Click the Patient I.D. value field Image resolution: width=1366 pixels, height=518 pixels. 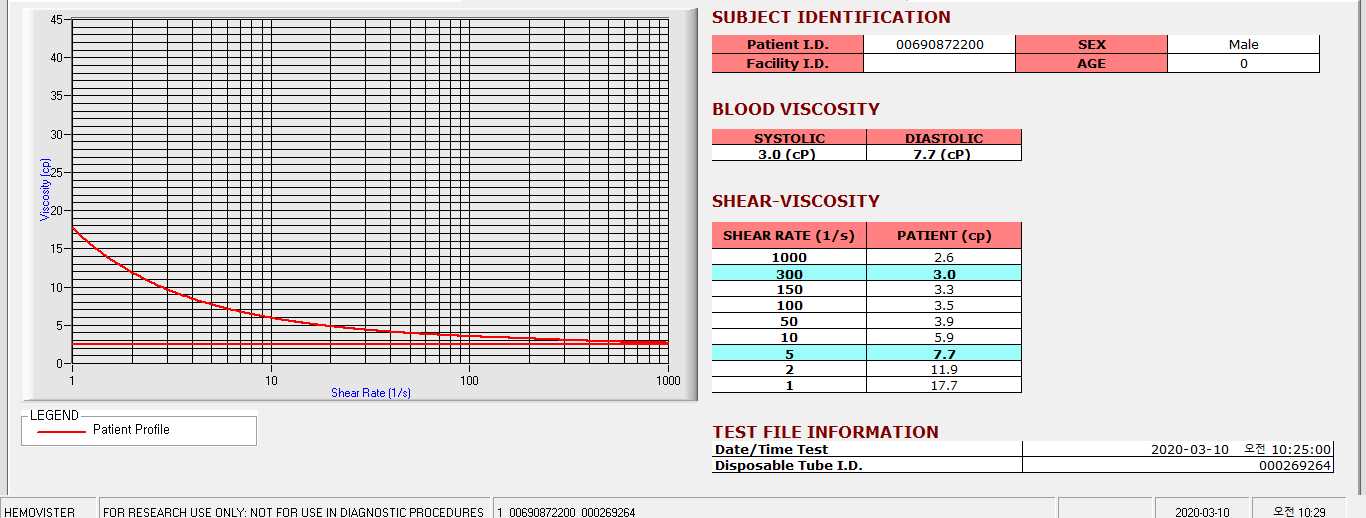point(939,44)
